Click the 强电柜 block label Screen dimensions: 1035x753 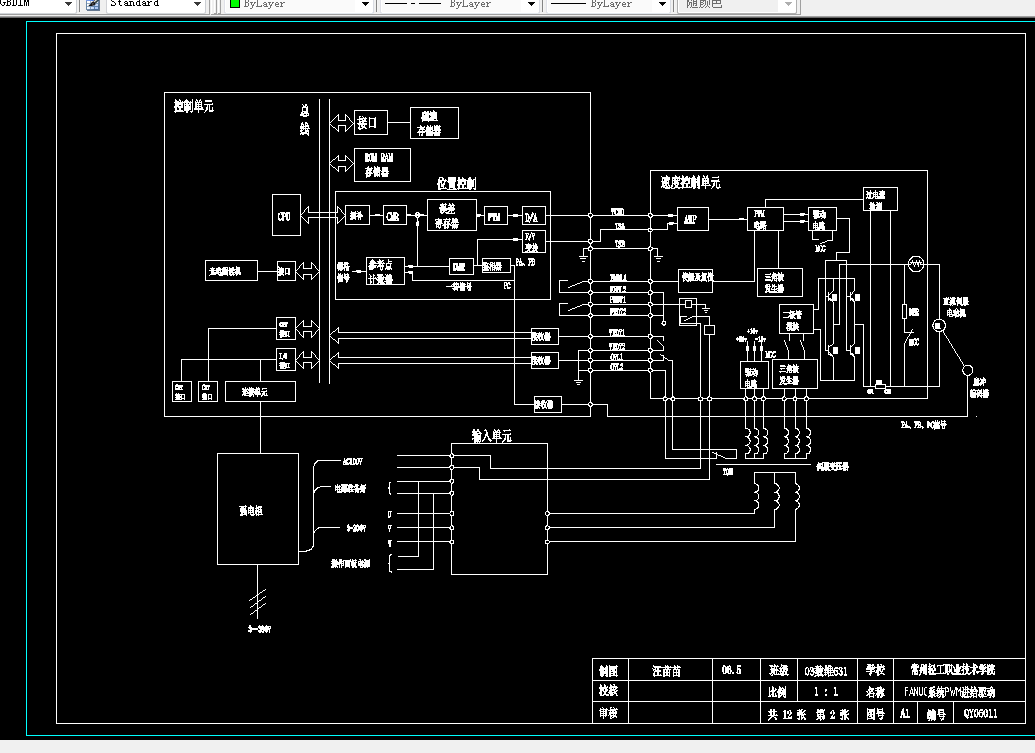point(251,510)
